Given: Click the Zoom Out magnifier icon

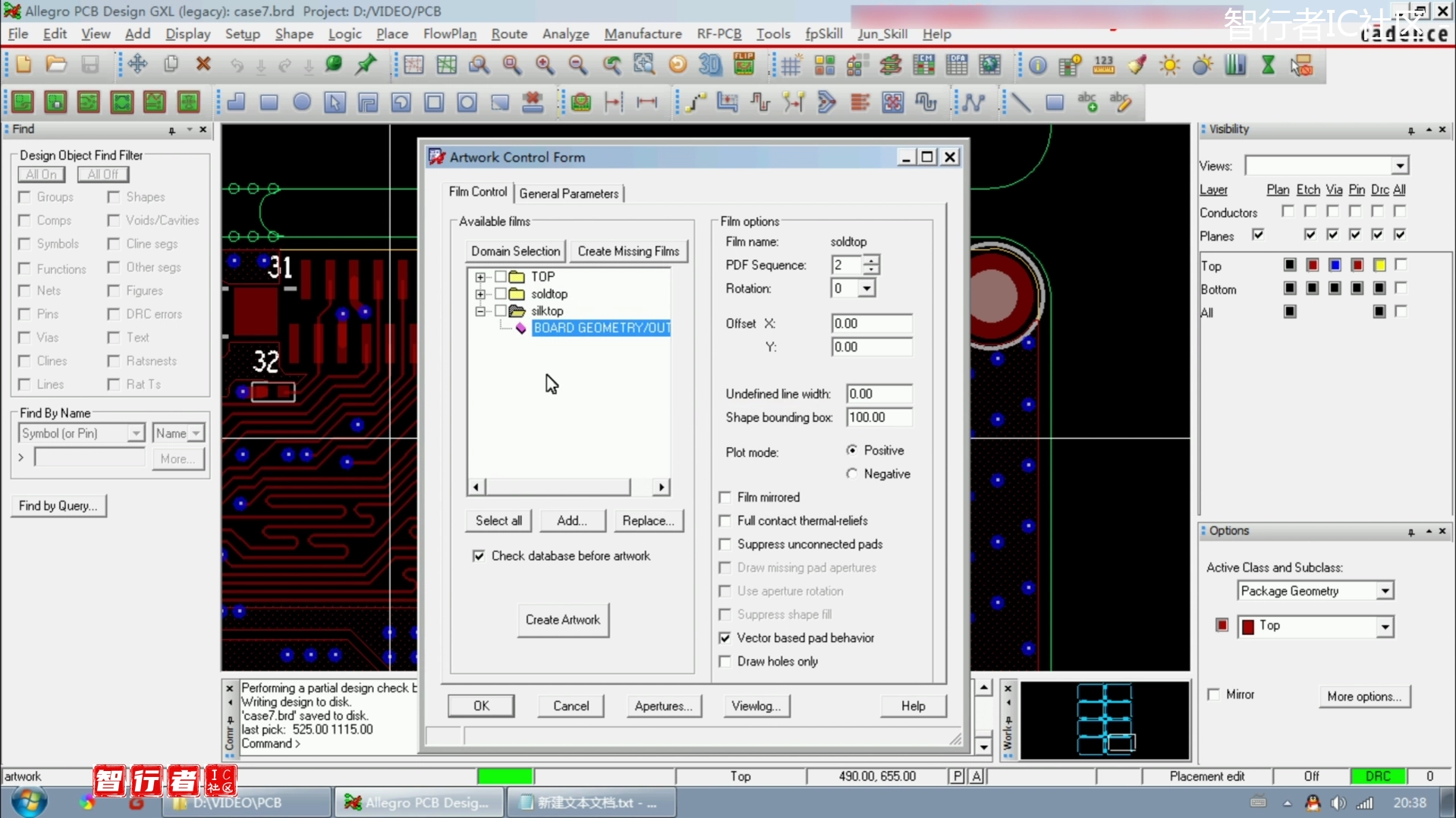Looking at the screenshot, I should click(x=578, y=64).
